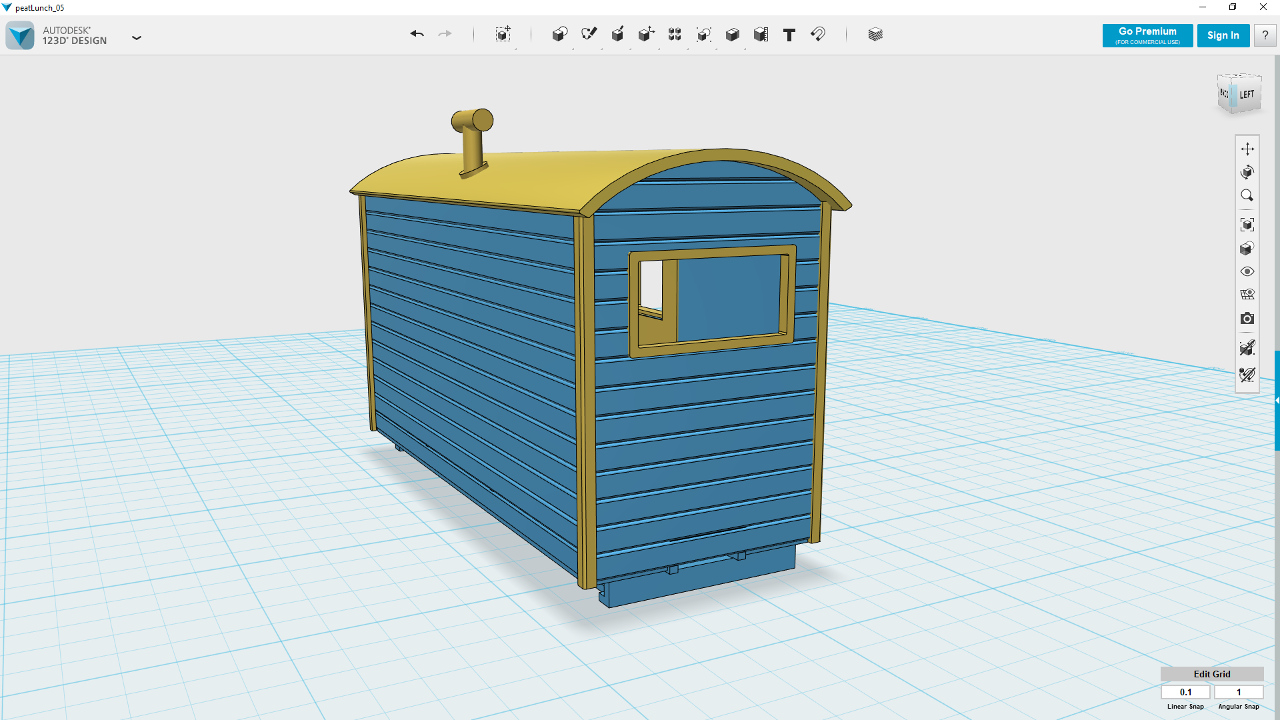
Task: Select the Orbit navigation tool
Action: click(x=1247, y=172)
